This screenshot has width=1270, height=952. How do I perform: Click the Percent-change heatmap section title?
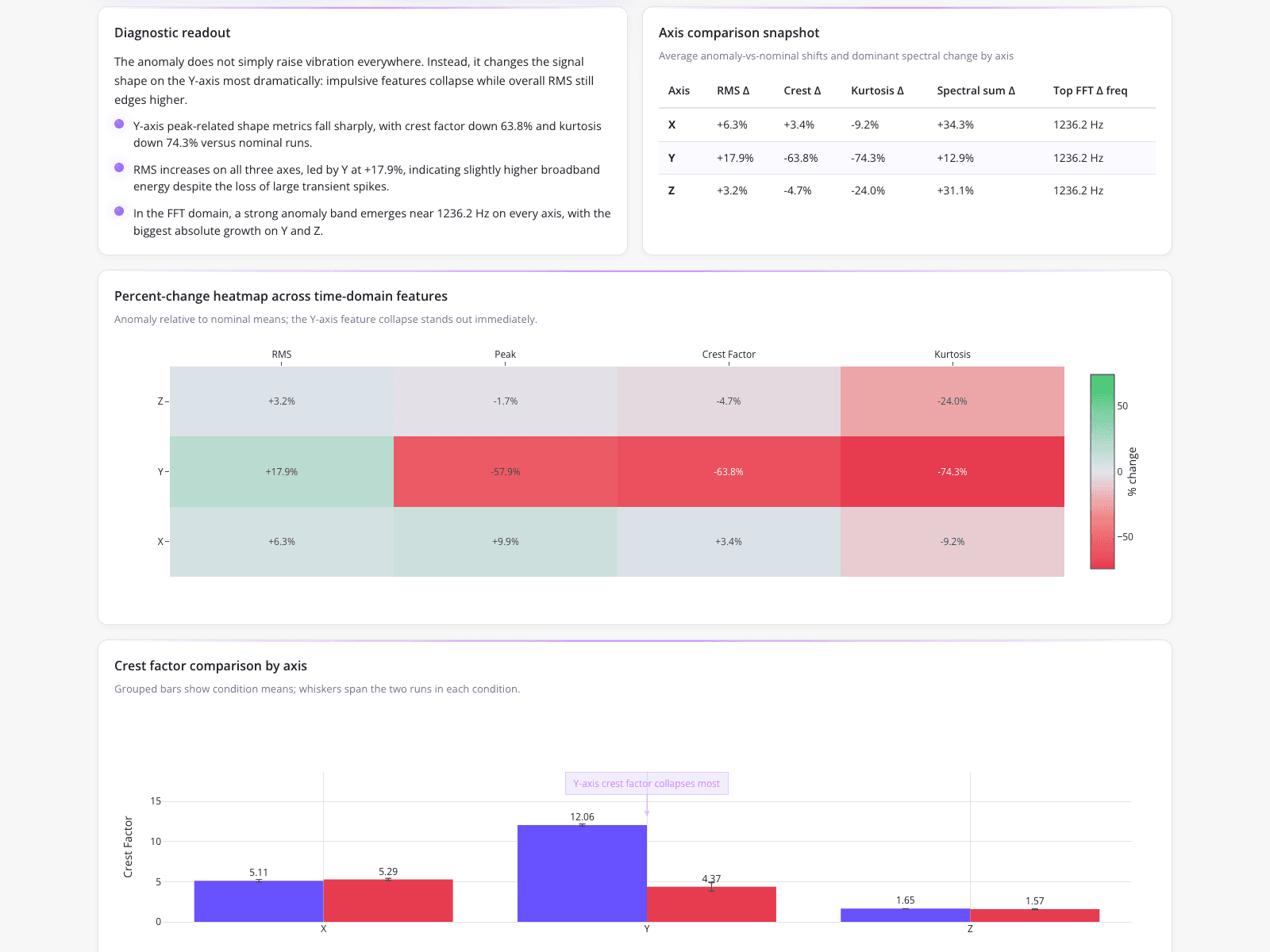point(281,296)
